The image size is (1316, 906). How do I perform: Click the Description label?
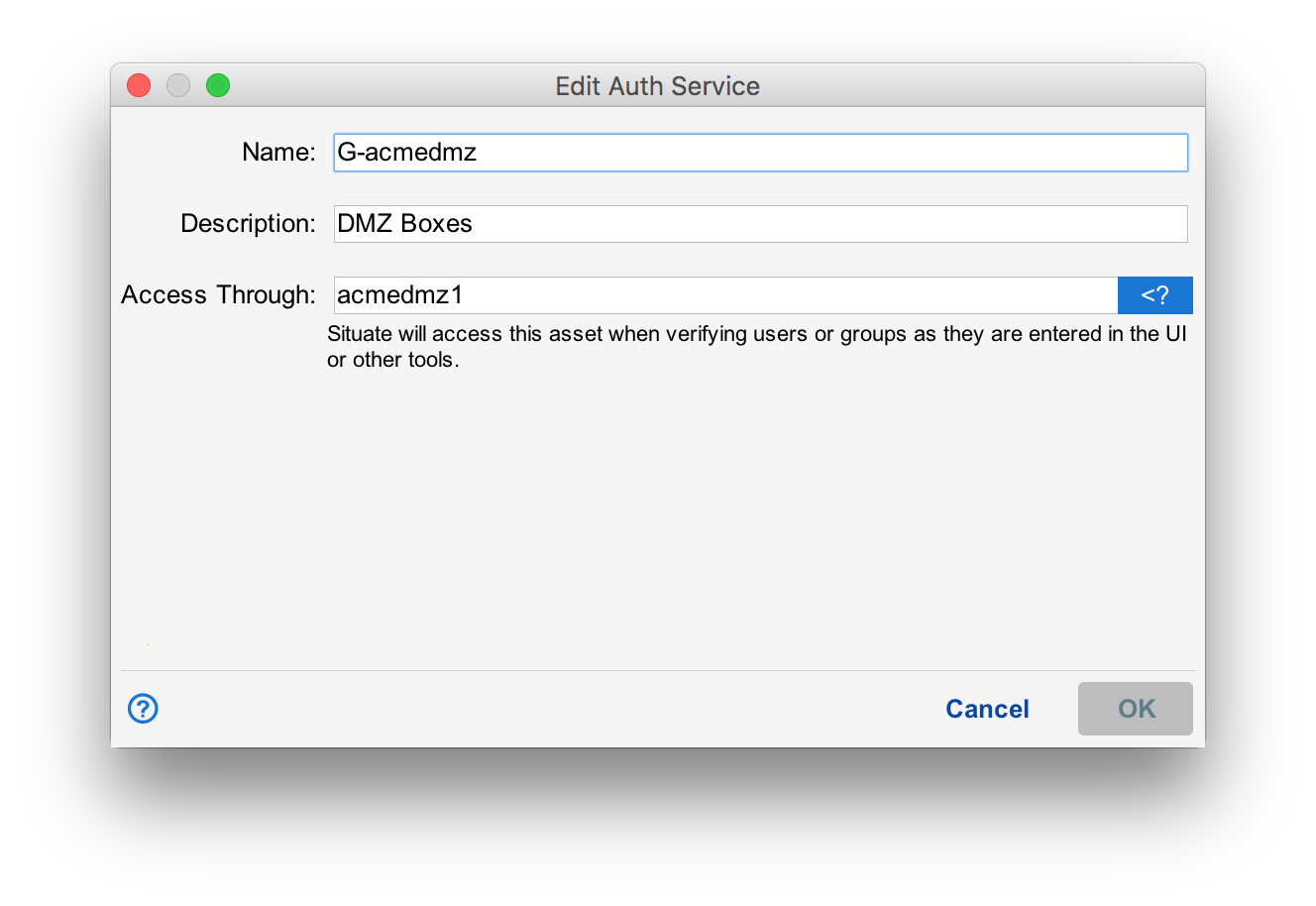tap(247, 223)
